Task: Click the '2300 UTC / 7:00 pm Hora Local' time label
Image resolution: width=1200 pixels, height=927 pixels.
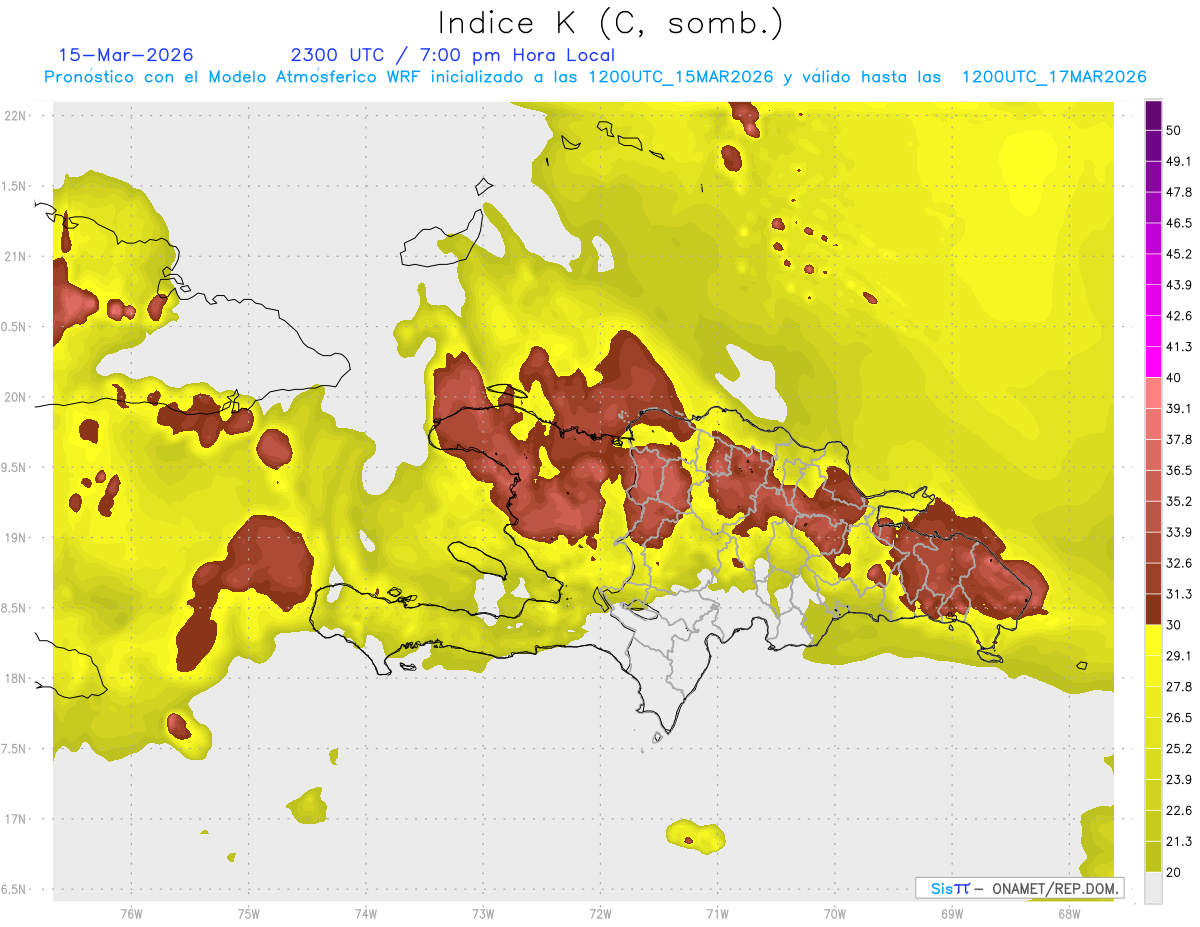Action: [x=453, y=55]
